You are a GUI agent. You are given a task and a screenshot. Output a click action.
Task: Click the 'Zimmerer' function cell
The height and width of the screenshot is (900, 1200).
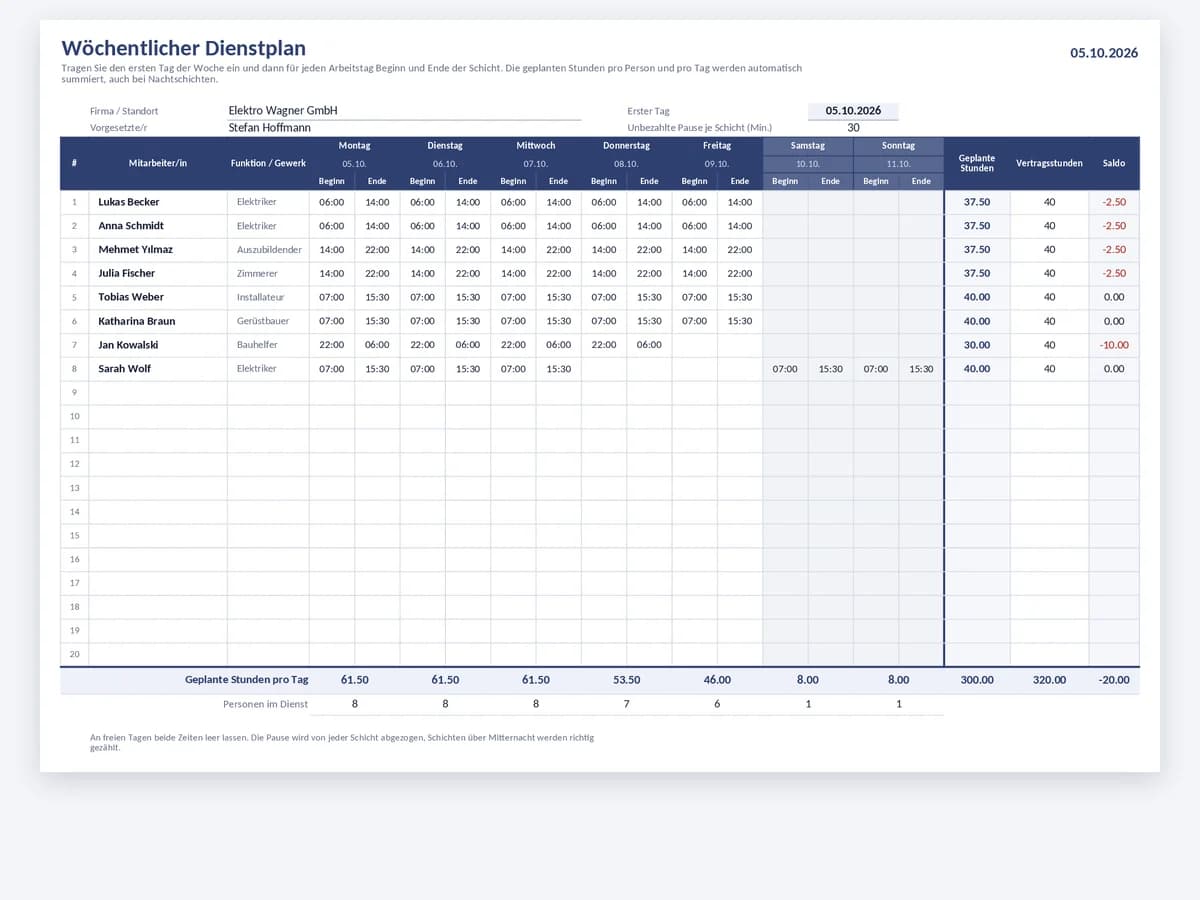[268, 273]
